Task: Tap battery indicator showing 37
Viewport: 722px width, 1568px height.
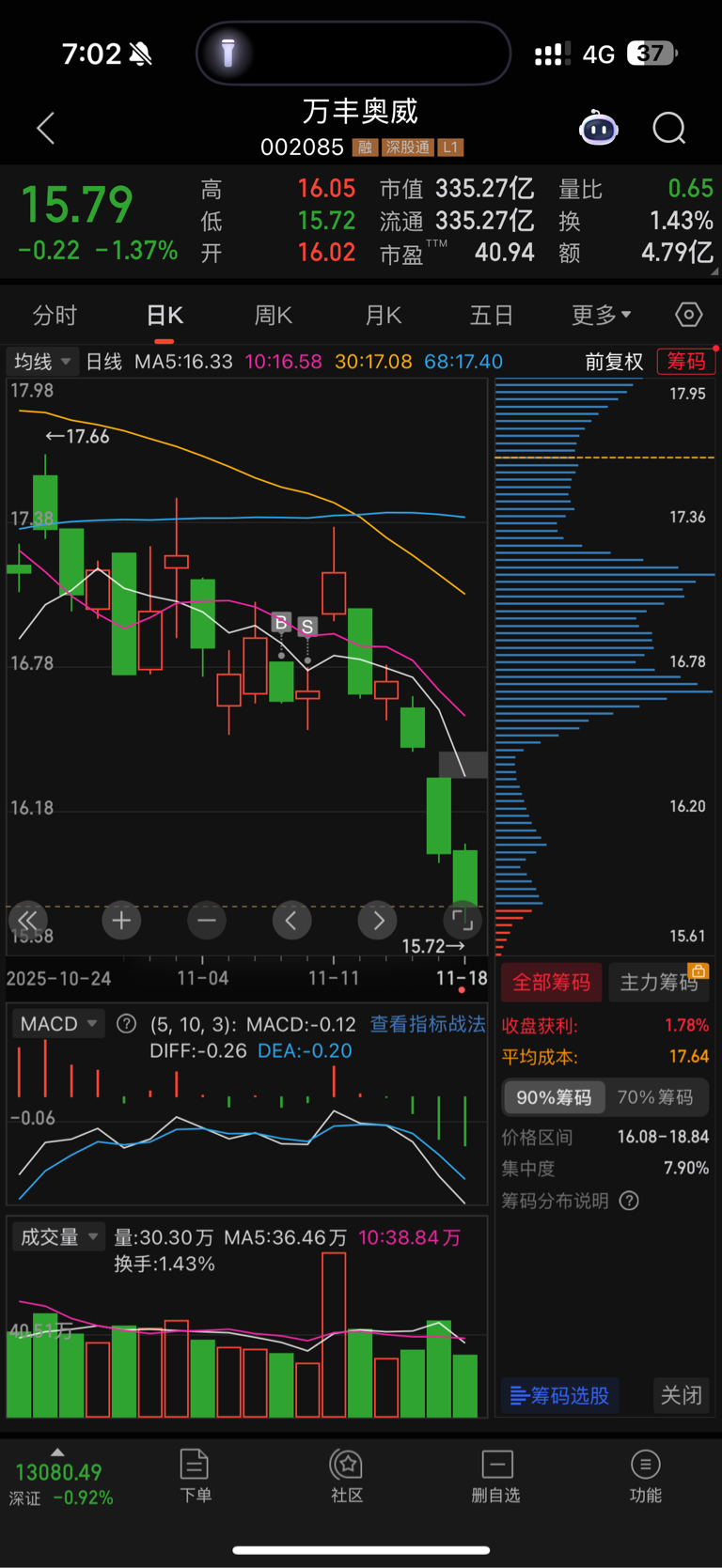Action: click(652, 54)
